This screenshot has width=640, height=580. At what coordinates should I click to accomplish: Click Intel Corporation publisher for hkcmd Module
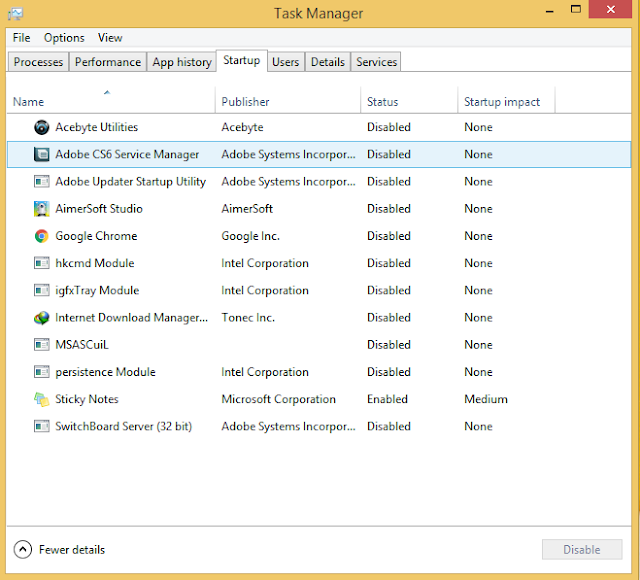pos(264,263)
